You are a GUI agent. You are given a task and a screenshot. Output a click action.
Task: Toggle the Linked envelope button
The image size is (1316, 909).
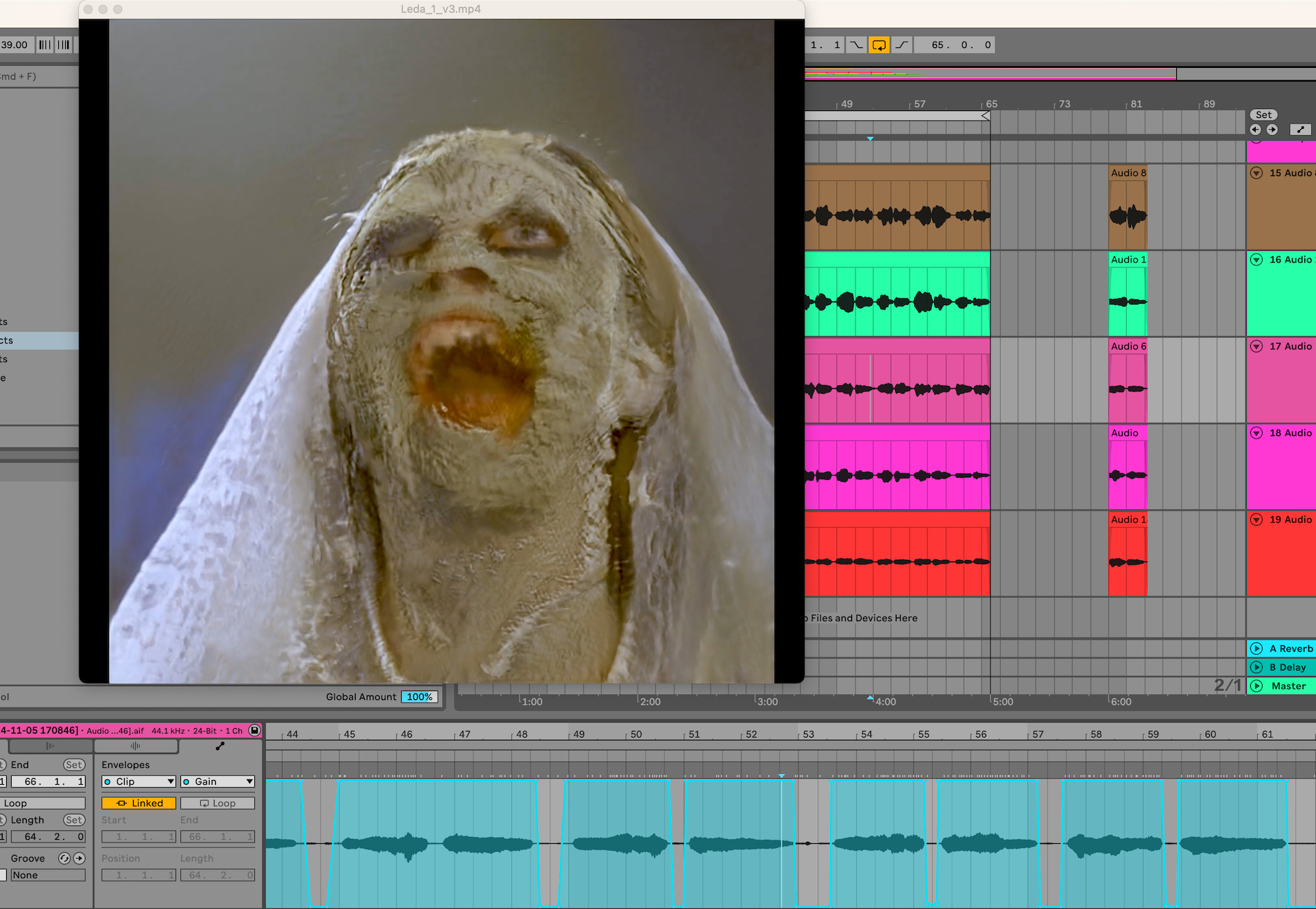click(x=139, y=803)
